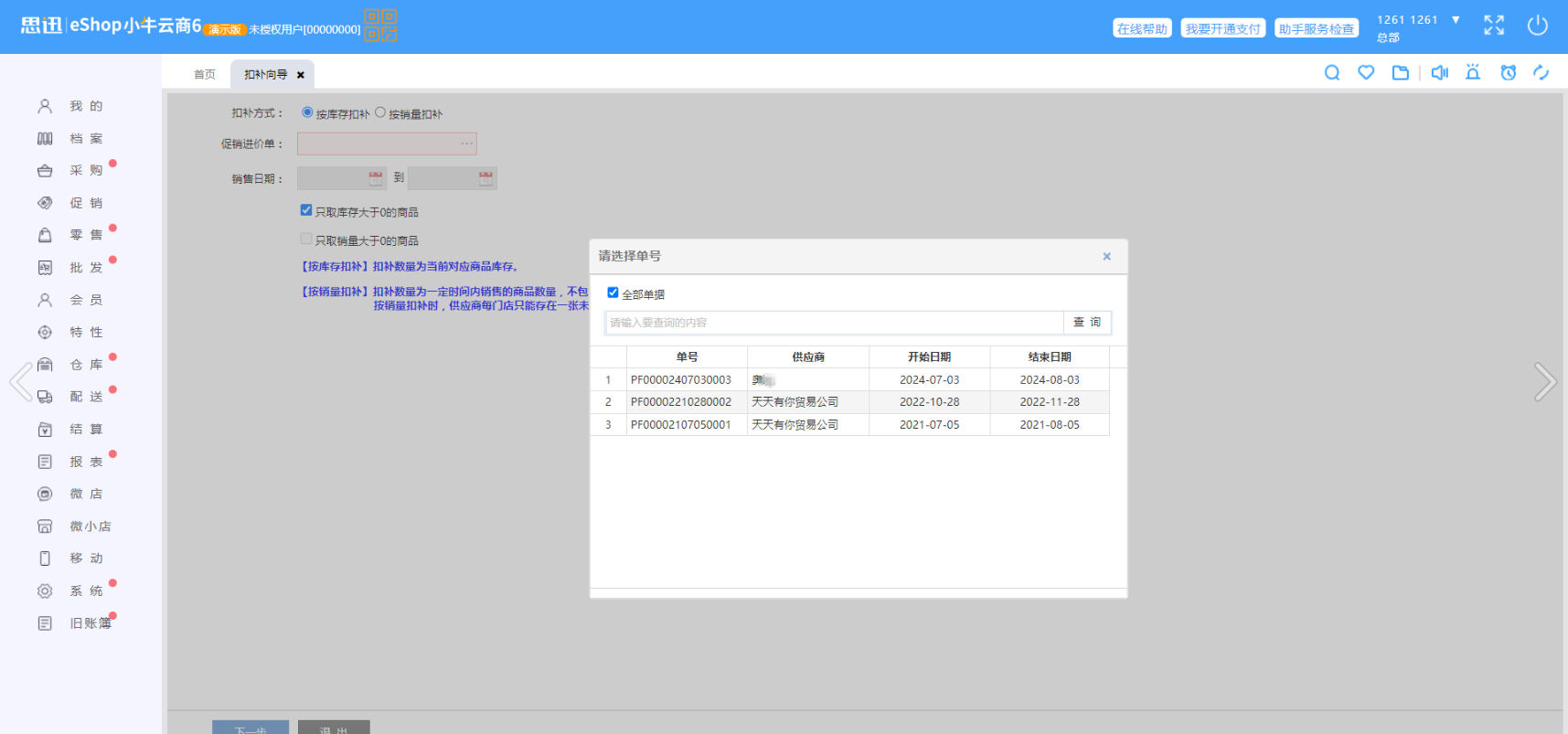The image size is (1568, 734).
Task: Switch to the 扣补向导 tab
Action: [x=265, y=75]
